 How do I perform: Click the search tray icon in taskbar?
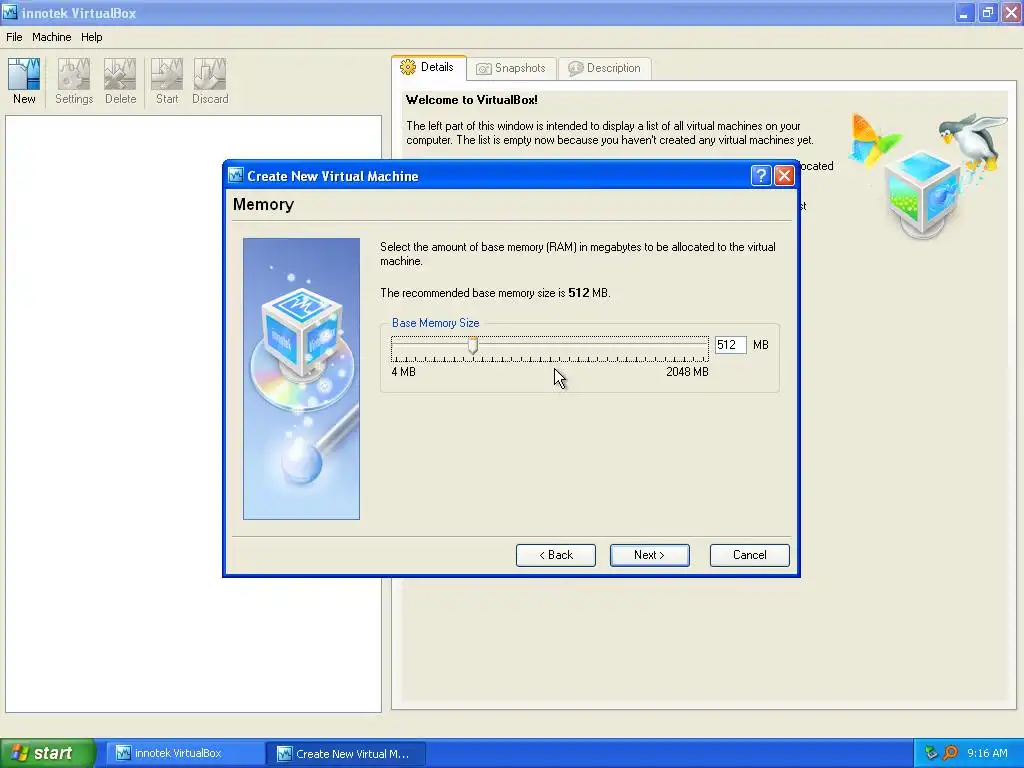tap(950, 753)
